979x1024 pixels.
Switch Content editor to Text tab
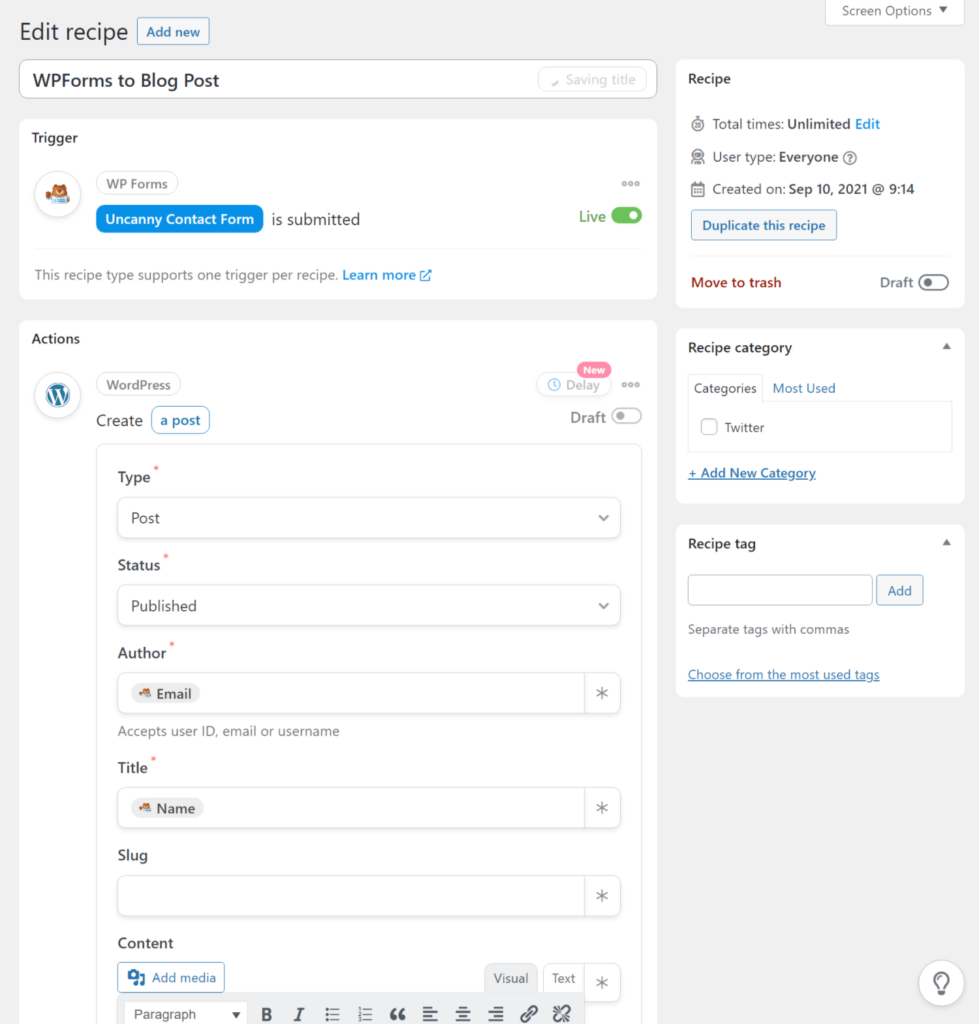pos(564,978)
